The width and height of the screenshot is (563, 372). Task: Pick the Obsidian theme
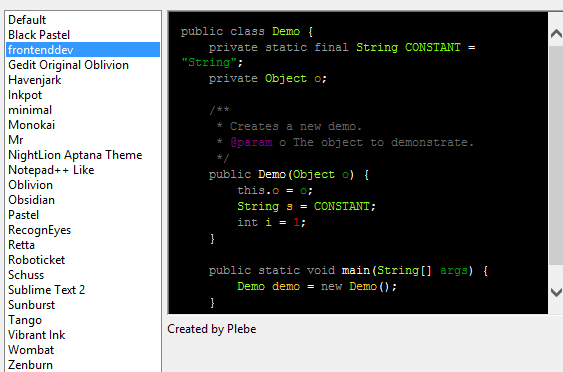click(83, 200)
